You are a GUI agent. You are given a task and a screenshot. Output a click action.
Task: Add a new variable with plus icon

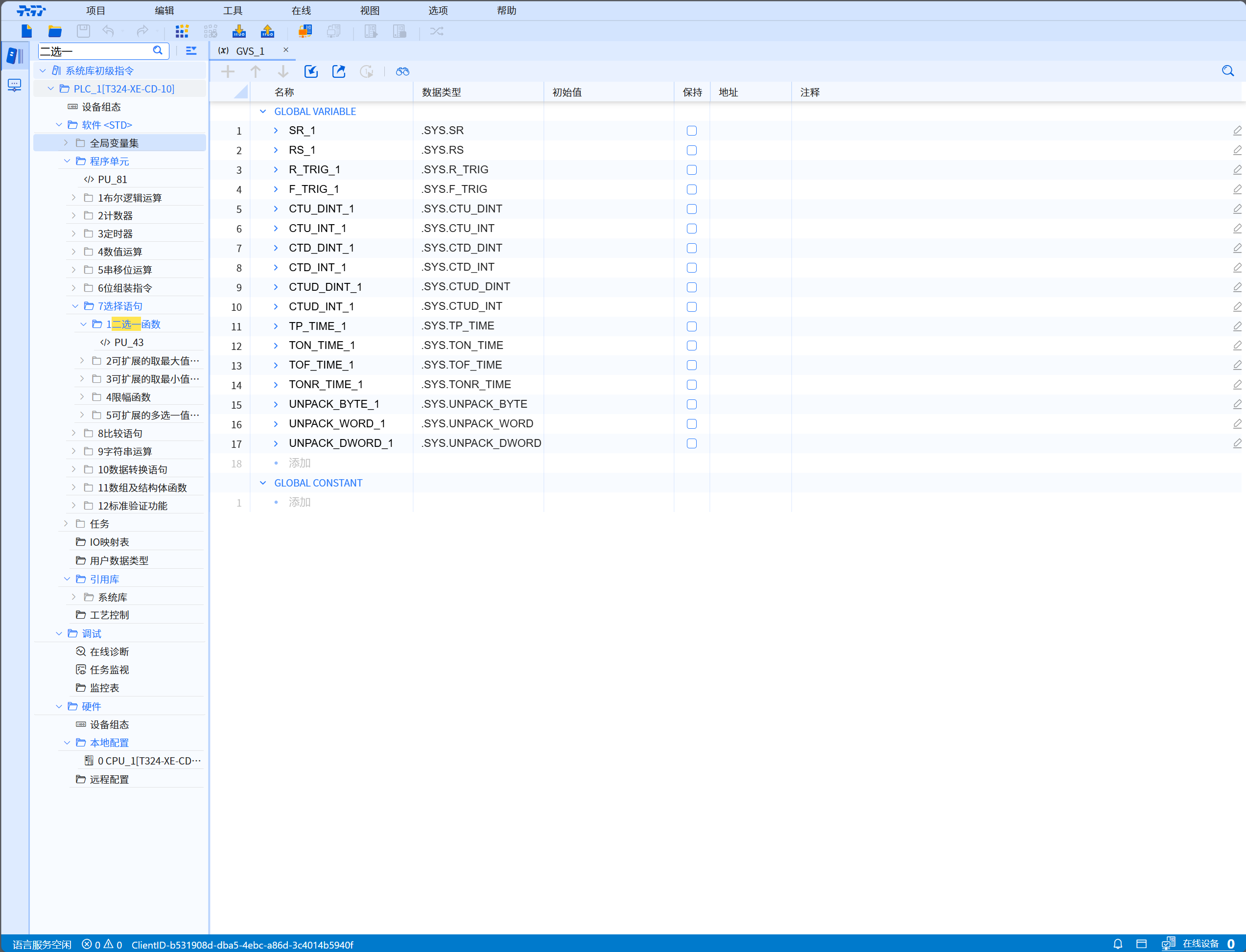click(x=227, y=71)
